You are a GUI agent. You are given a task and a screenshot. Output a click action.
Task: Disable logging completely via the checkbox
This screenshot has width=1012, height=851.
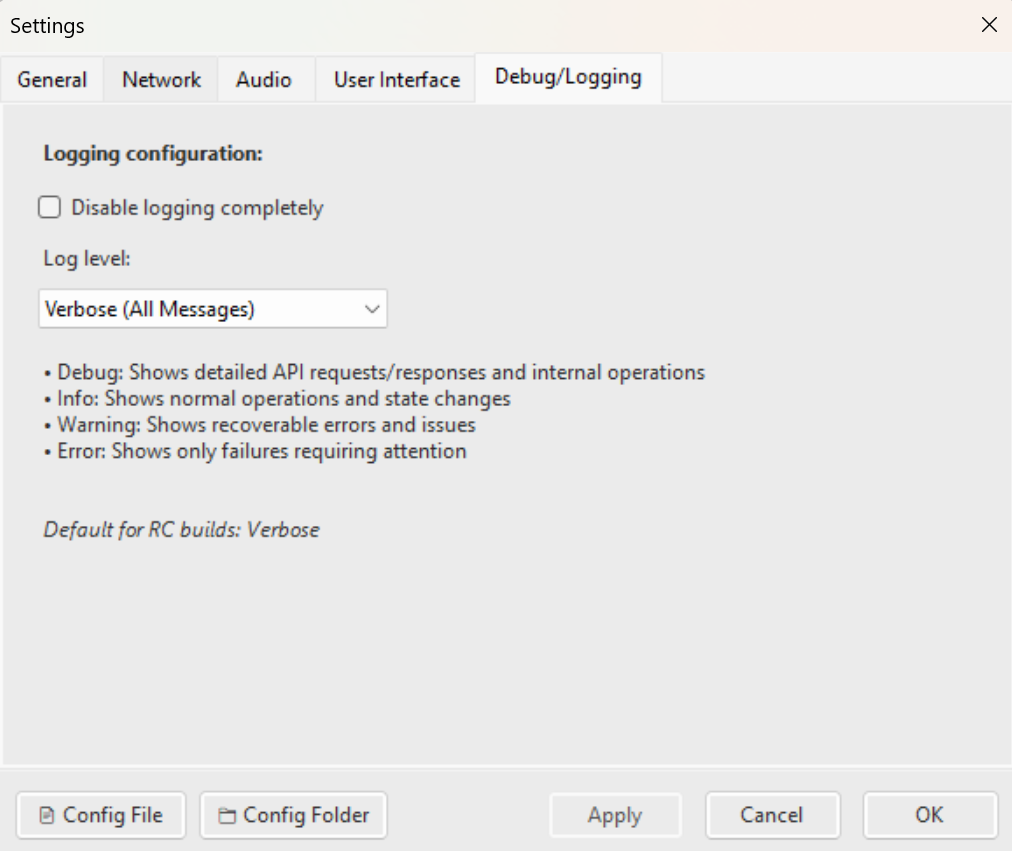(49, 207)
